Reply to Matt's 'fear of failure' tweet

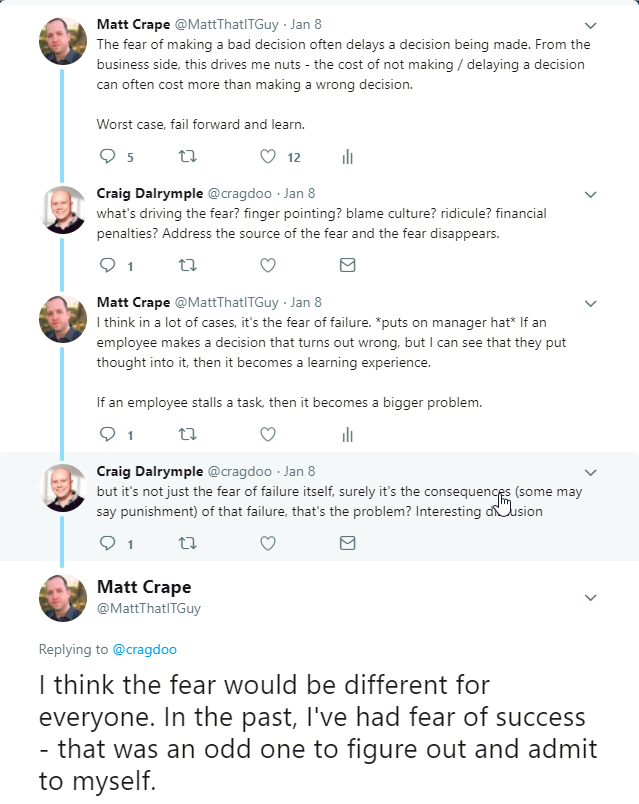(x=109, y=434)
